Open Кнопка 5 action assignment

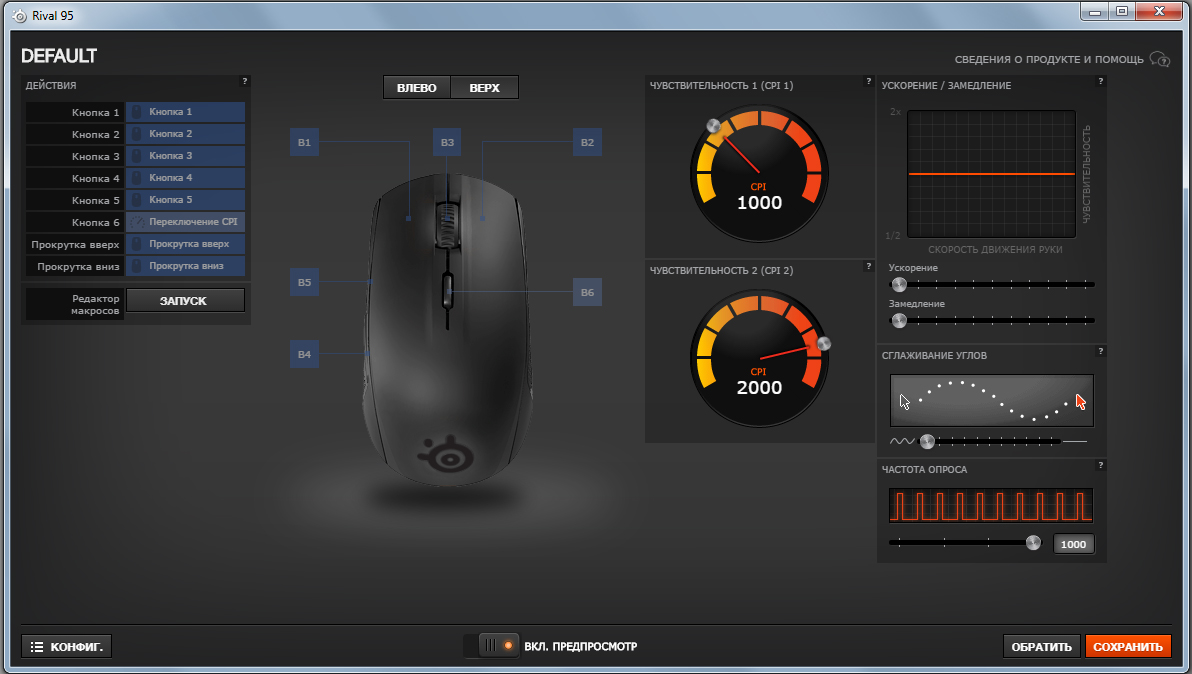pos(185,200)
